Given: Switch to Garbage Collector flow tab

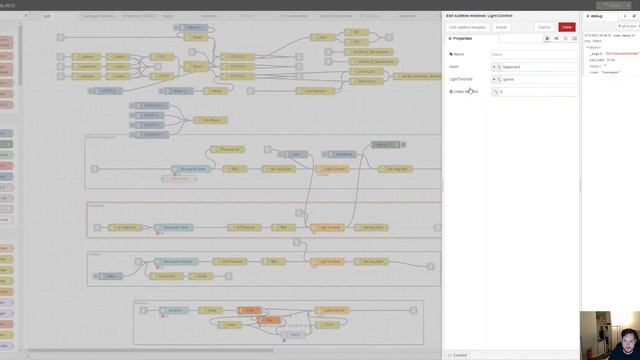Looking at the screenshot, I should pos(99,16).
